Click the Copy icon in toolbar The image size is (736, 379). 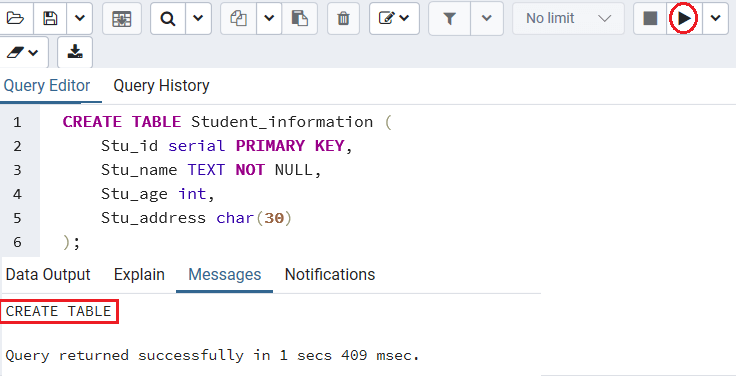pyautogui.click(x=238, y=18)
